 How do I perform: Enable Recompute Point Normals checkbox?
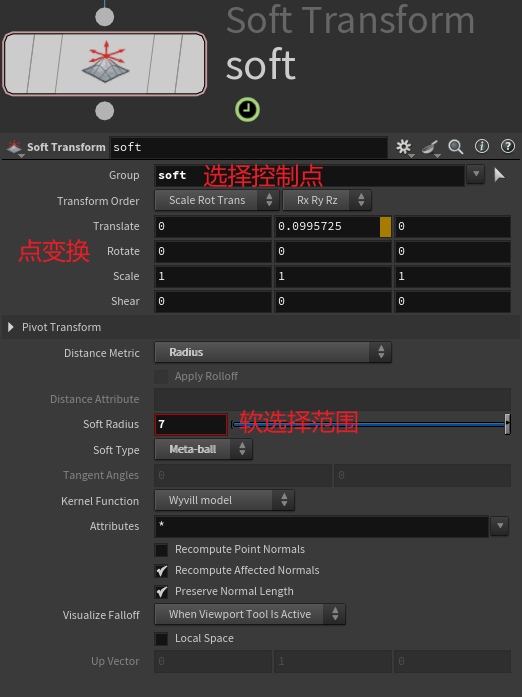(x=161, y=550)
